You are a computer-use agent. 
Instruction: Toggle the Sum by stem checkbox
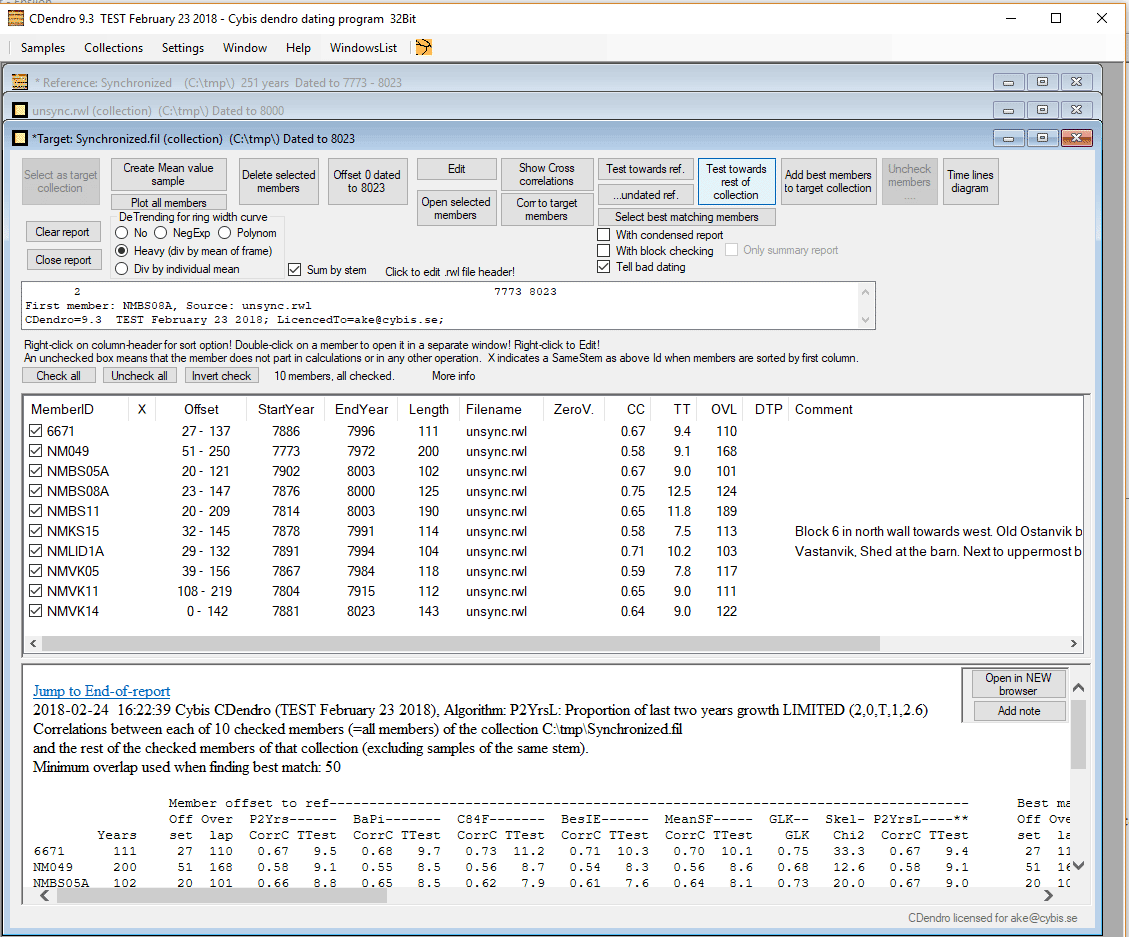[x=294, y=269]
